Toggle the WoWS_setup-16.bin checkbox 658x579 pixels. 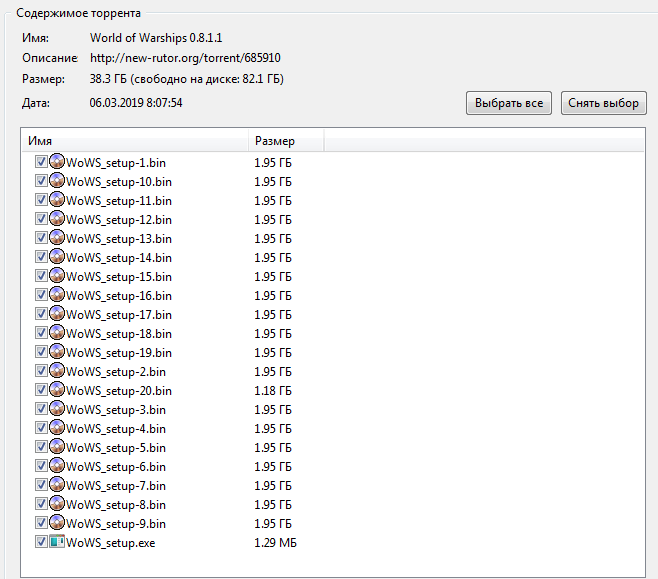pyautogui.click(x=41, y=295)
